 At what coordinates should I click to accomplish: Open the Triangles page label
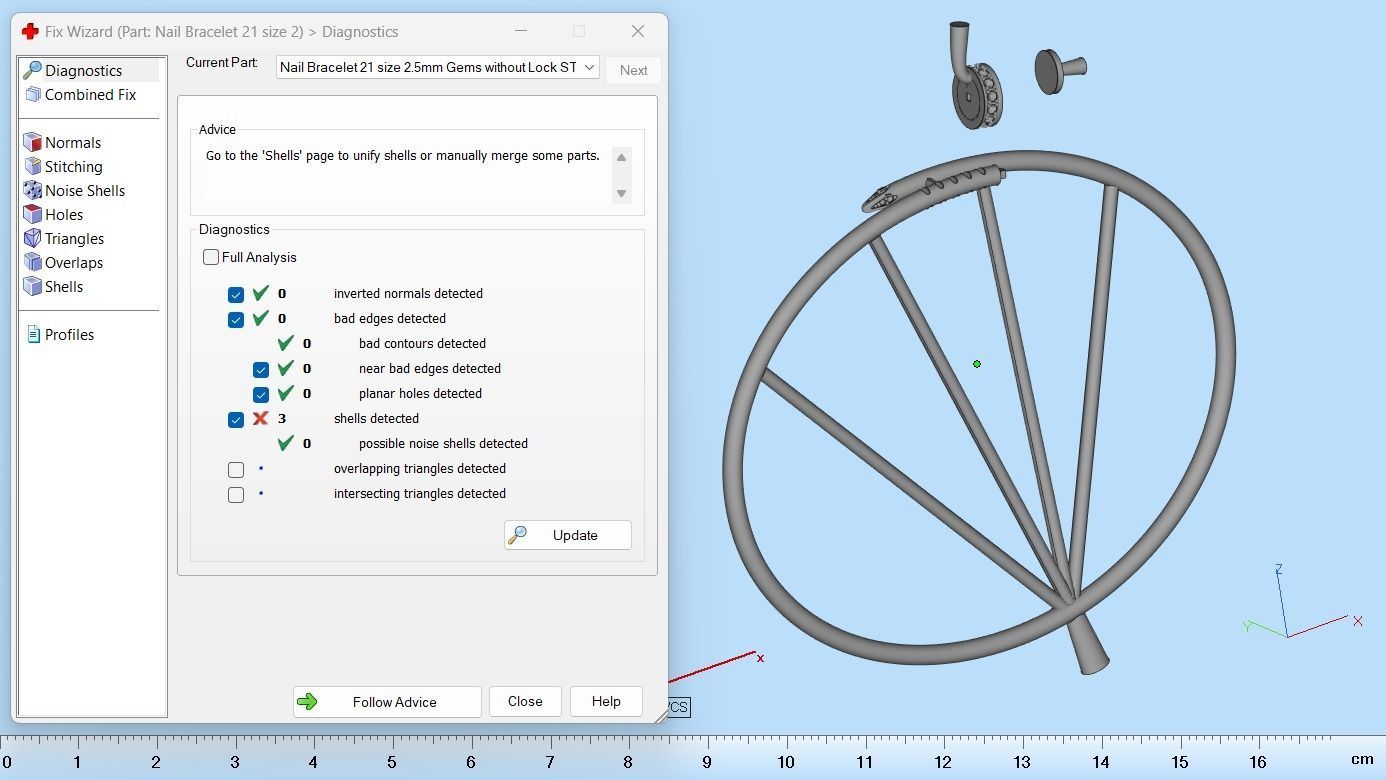pos(74,238)
